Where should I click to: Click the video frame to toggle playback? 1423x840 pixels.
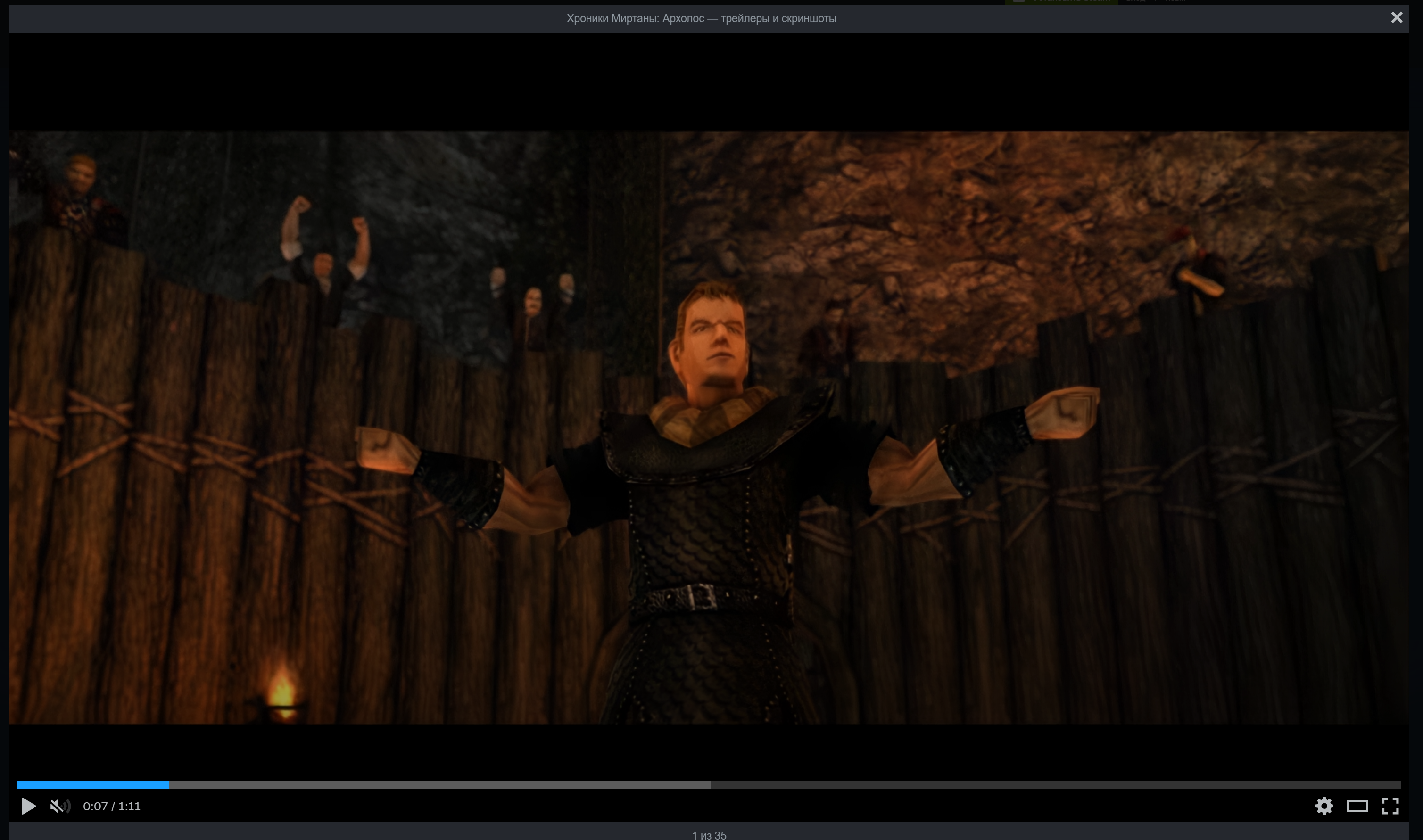pyautogui.click(x=709, y=428)
